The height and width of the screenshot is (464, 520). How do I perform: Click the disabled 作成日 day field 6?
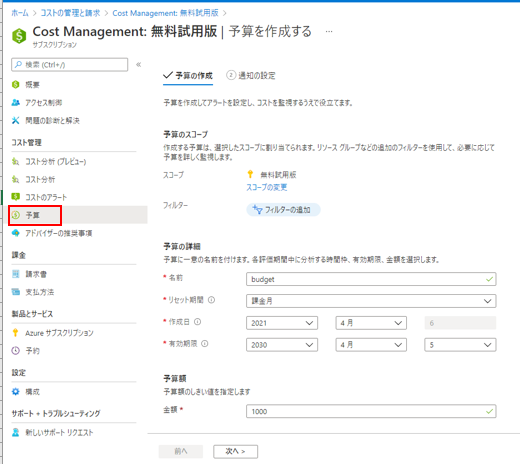460,323
